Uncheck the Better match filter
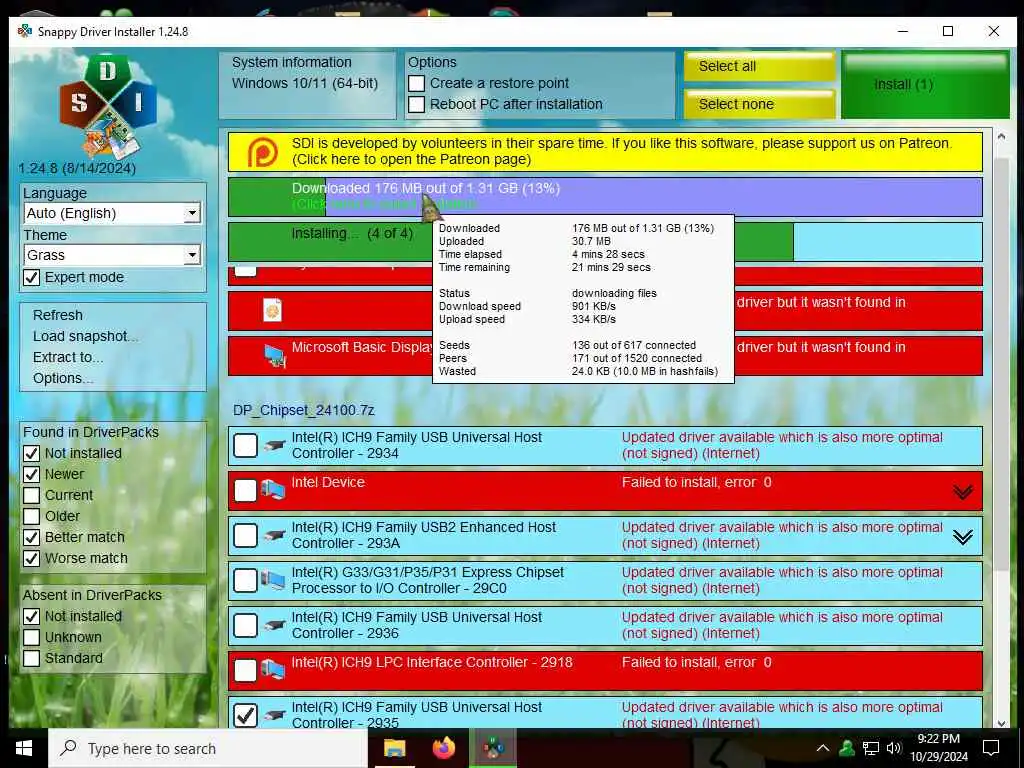This screenshot has width=1024, height=768. (31, 537)
